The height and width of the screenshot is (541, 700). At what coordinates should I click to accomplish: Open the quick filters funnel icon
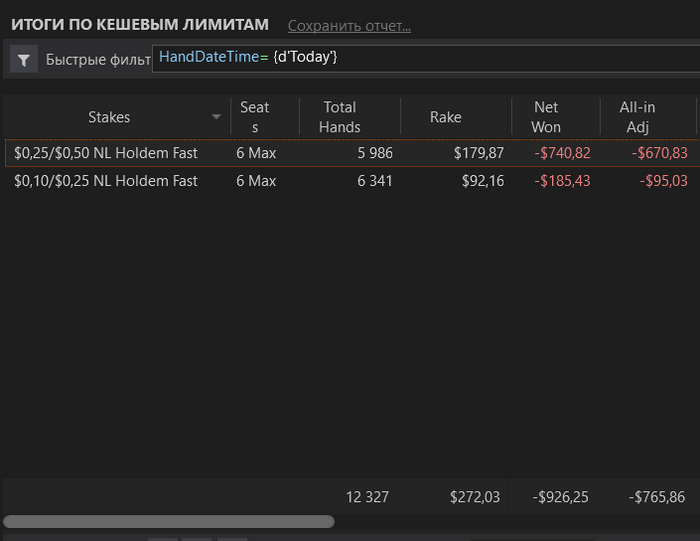(24, 59)
